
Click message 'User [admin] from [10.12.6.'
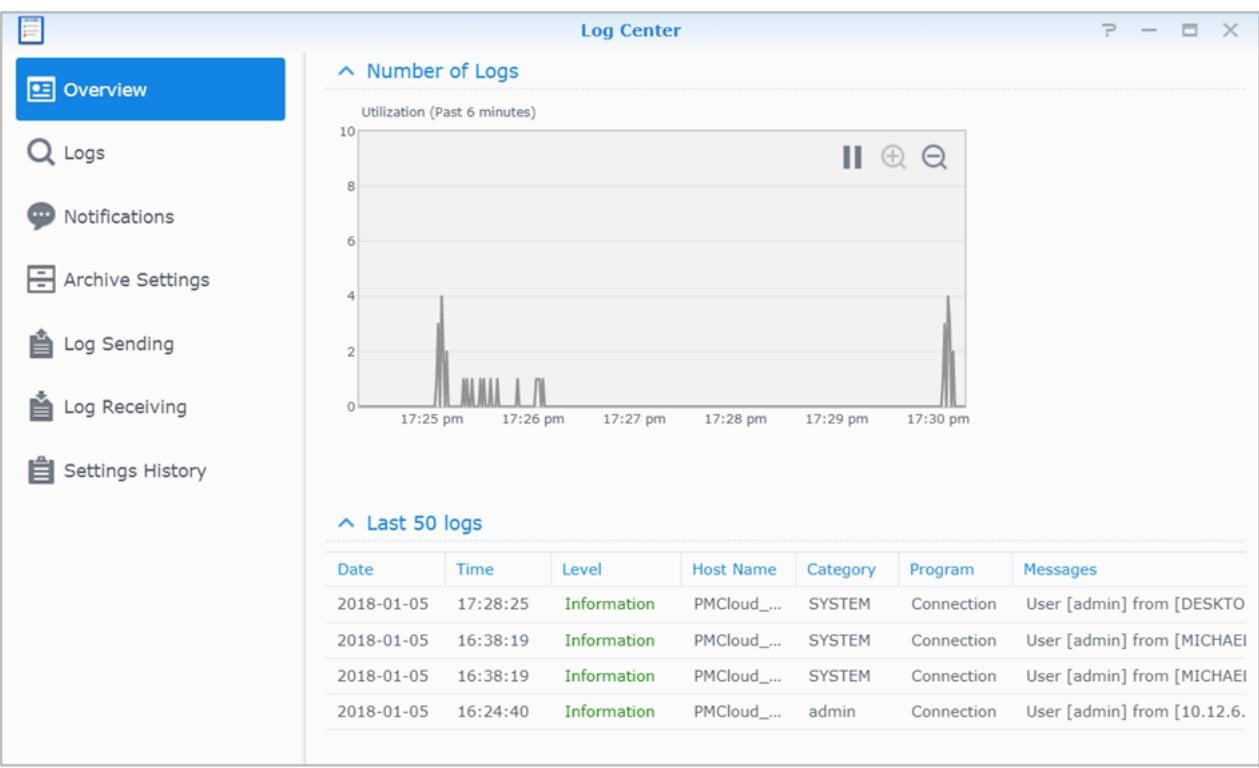[1135, 712]
